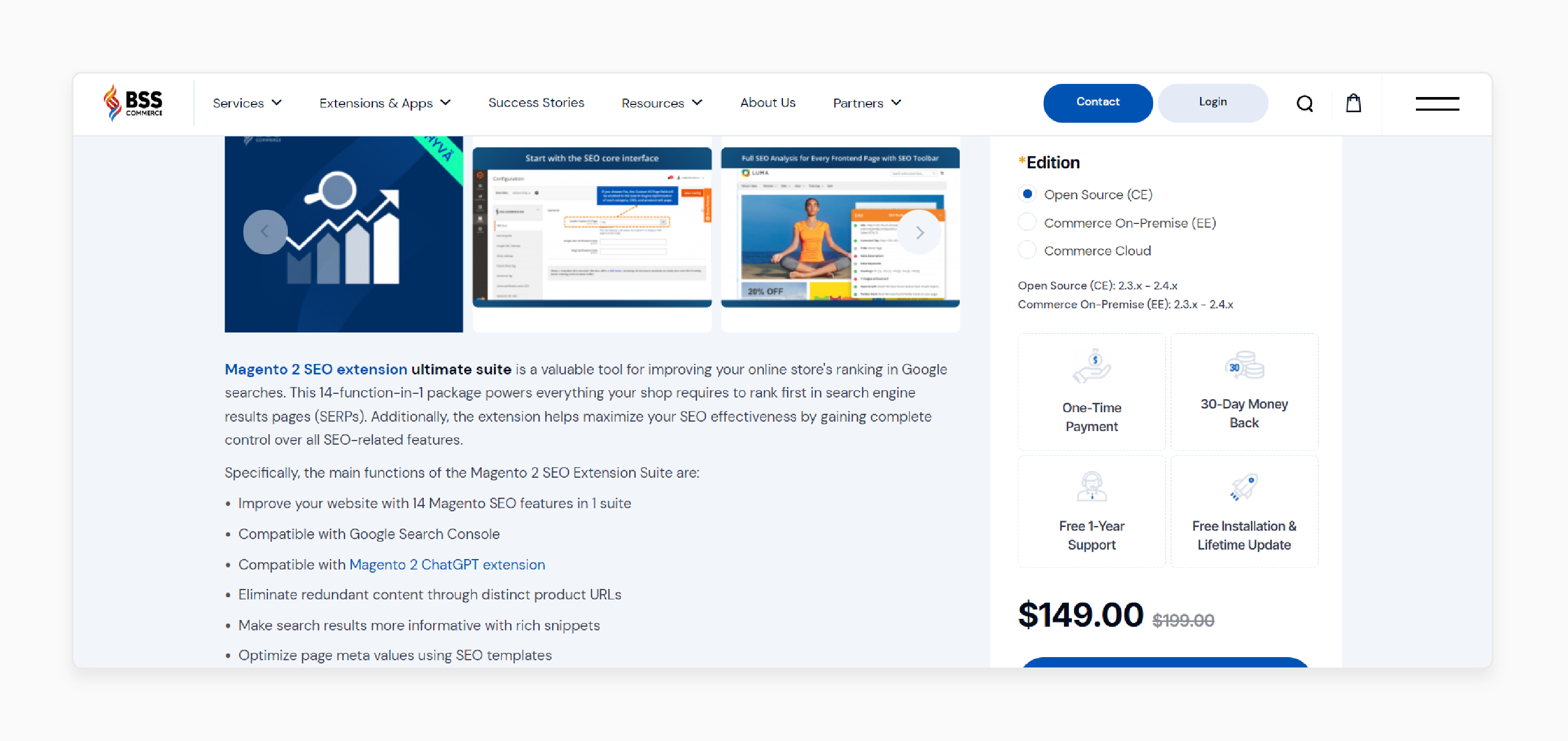Screen dimensions: 1568x741
Task: Click the Login button
Action: (x=1212, y=103)
